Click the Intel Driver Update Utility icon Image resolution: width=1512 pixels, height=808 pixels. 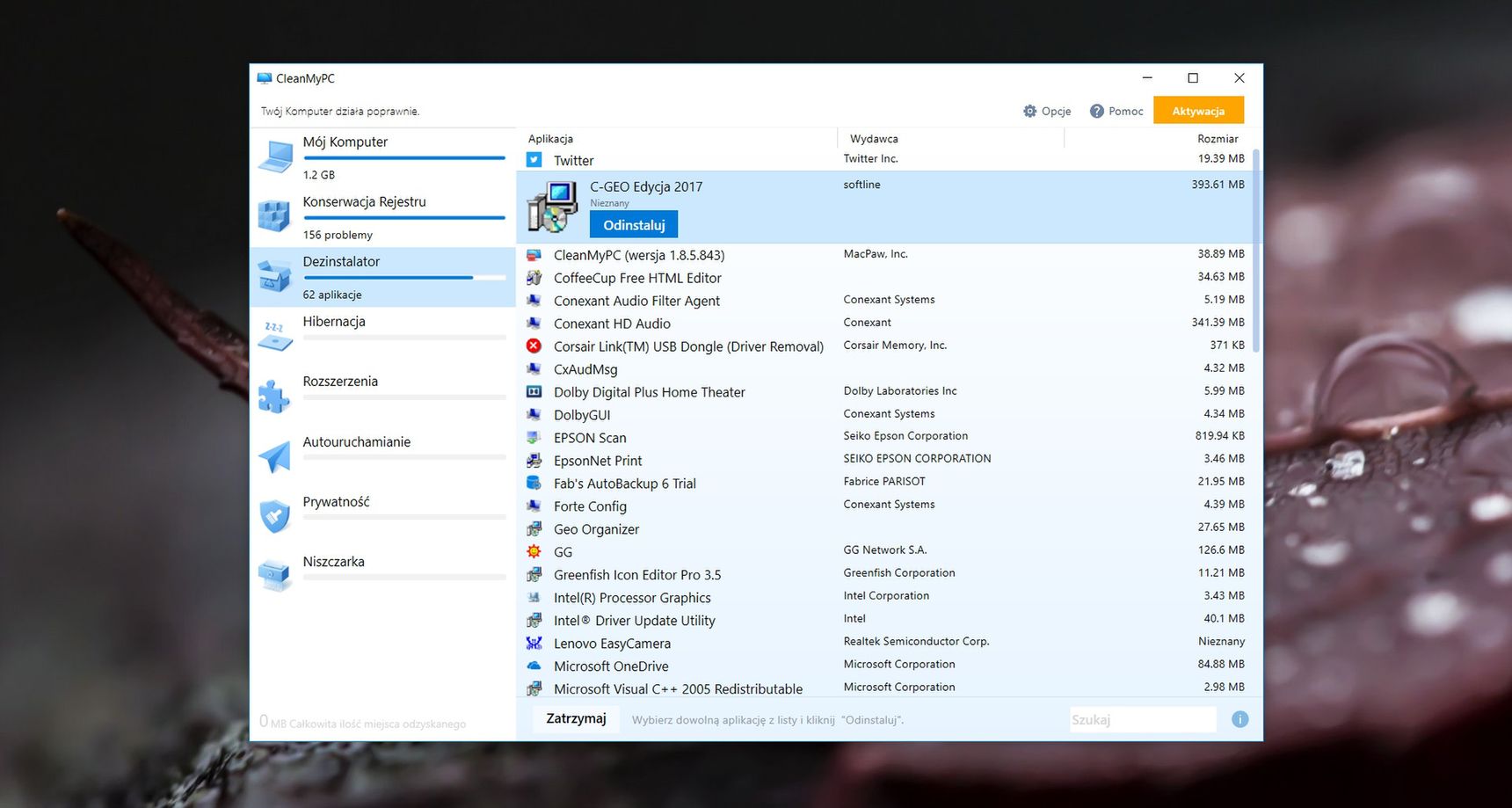tap(534, 620)
